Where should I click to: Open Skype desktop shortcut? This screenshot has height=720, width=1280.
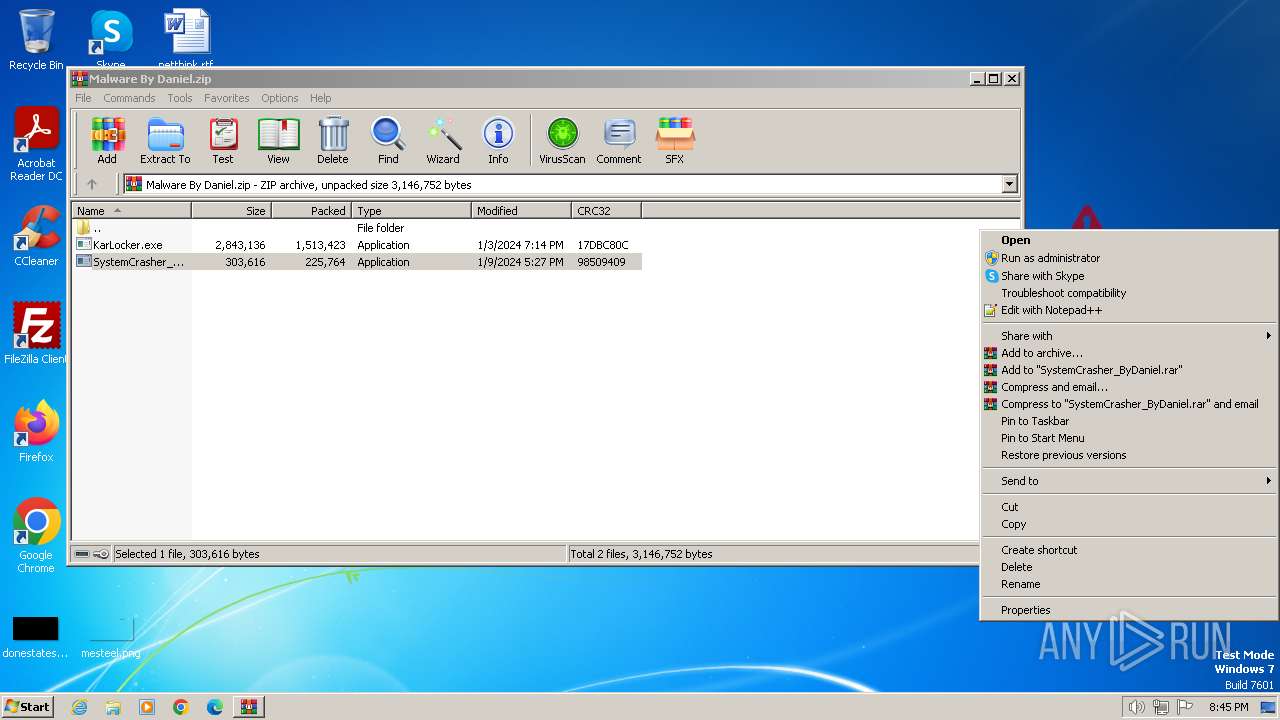pos(110,40)
